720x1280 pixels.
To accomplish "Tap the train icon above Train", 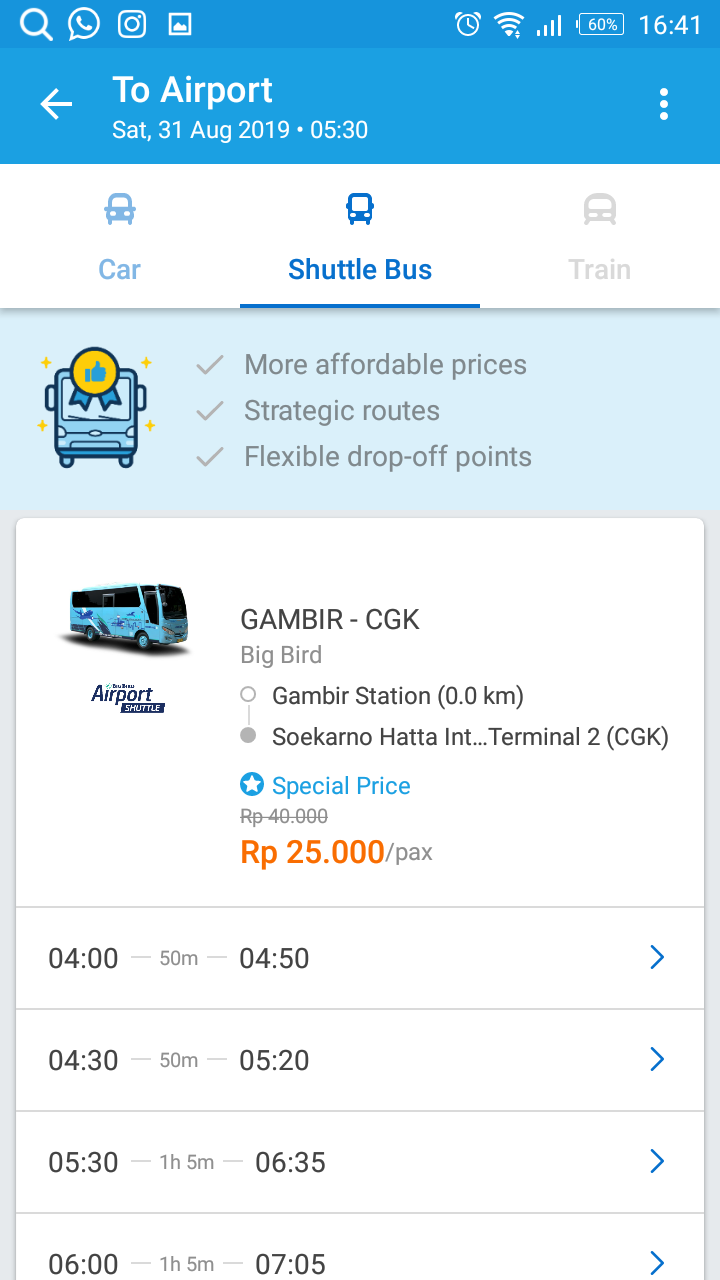I will [600, 209].
